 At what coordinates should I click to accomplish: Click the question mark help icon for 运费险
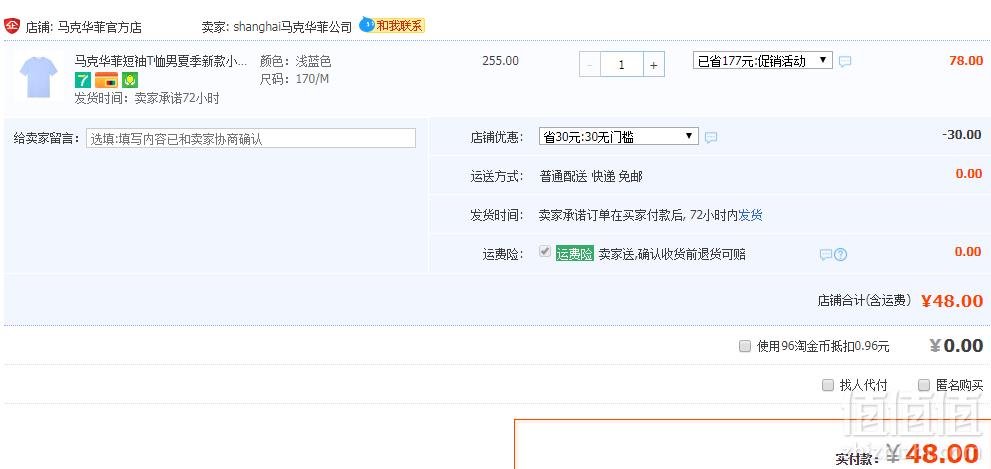pos(841,255)
